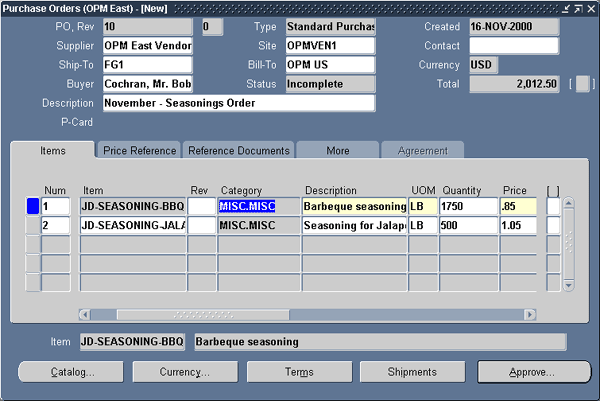Image resolution: width=600 pixels, height=401 pixels.
Task: Click the Created date 16-NOV-2000
Action: coord(514,26)
